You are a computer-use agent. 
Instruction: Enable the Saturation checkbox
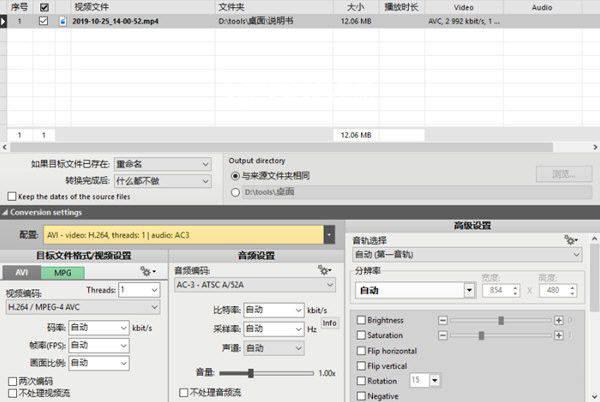pos(361,335)
